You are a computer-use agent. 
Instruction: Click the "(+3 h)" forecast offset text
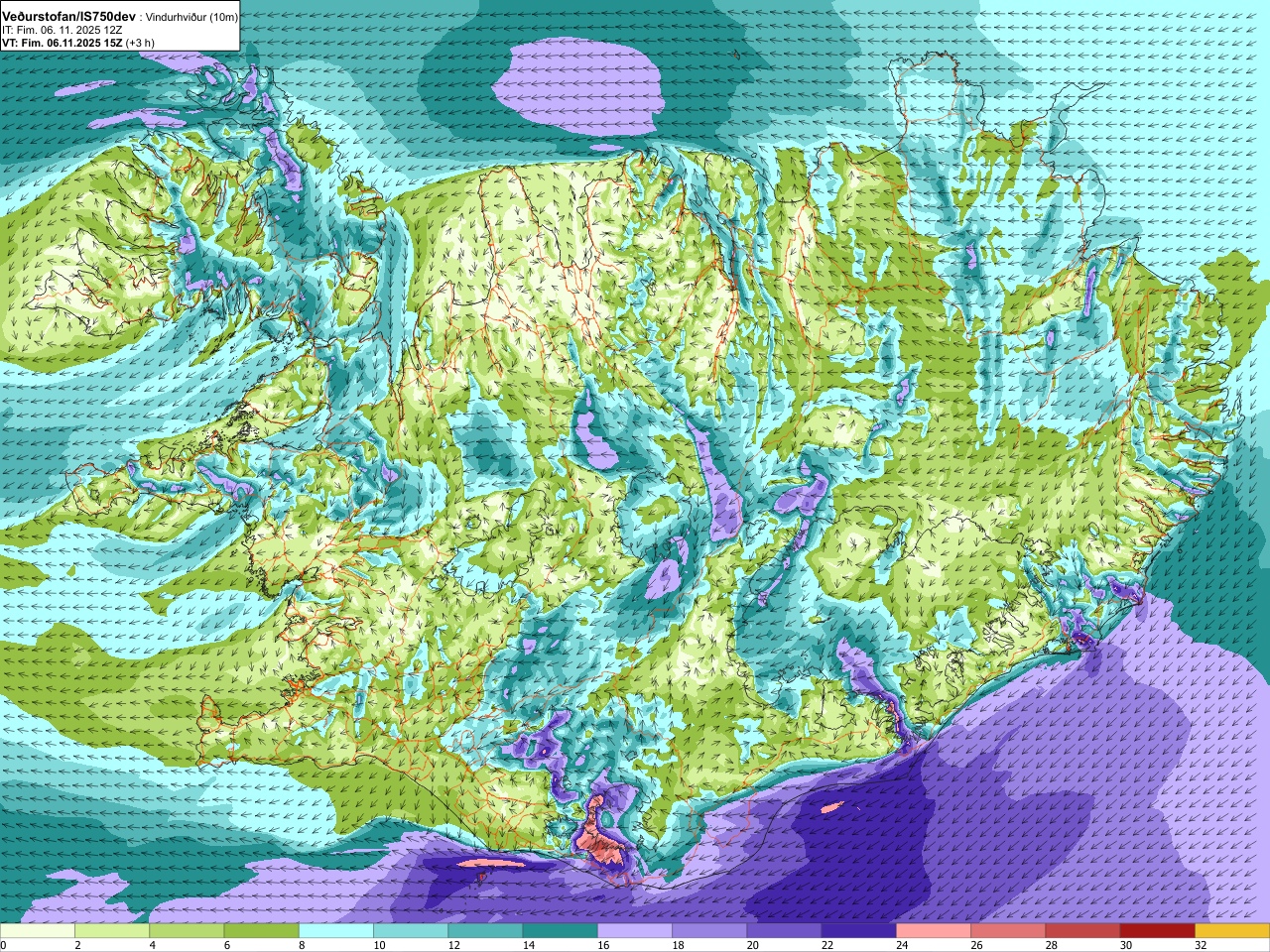[x=140, y=44]
